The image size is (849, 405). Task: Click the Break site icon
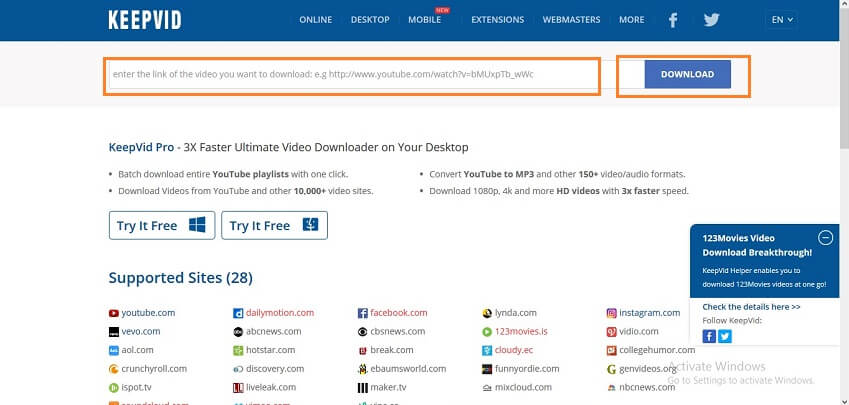click(x=362, y=350)
